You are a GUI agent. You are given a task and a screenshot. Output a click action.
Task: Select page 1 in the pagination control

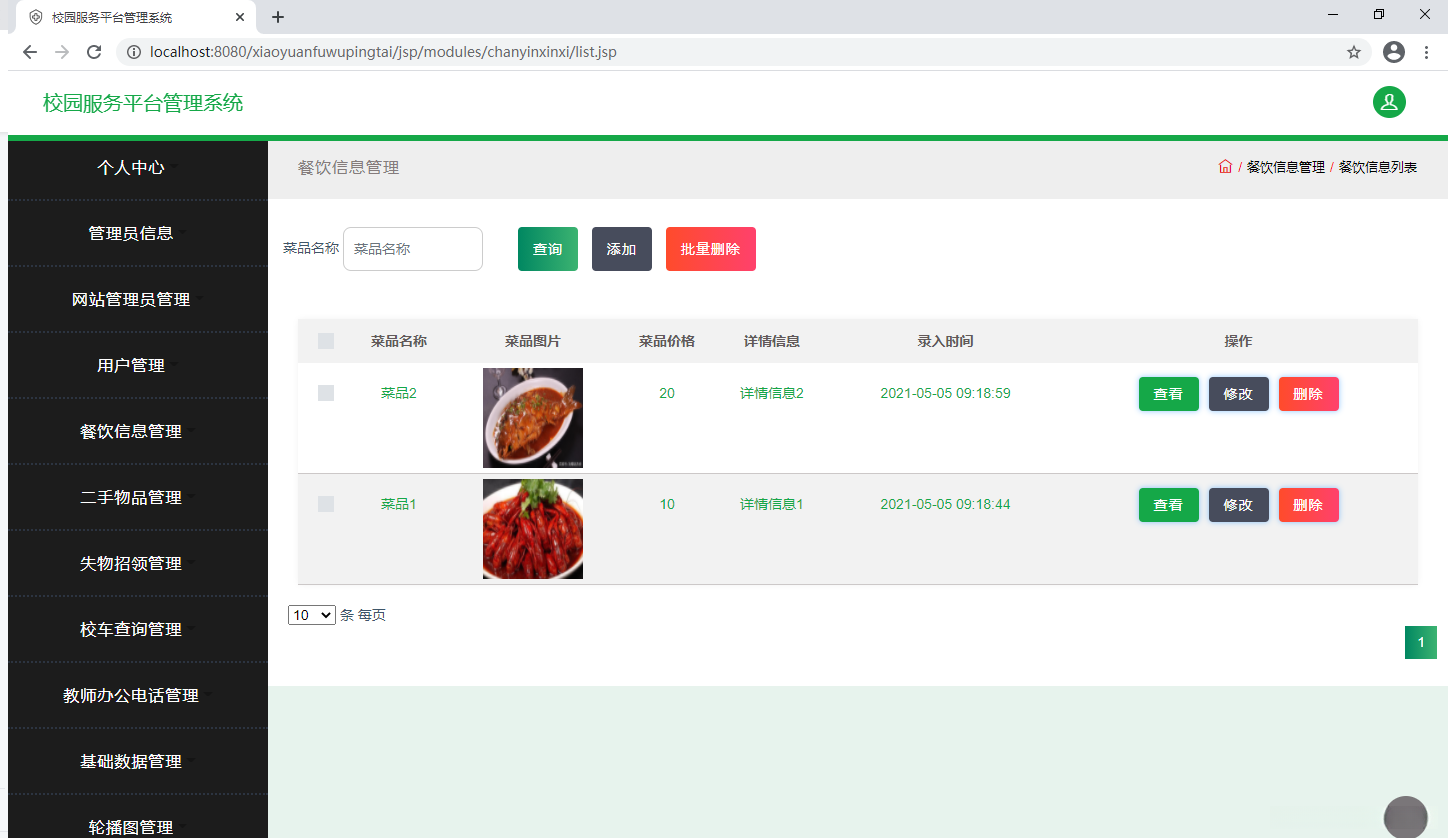coord(1421,642)
